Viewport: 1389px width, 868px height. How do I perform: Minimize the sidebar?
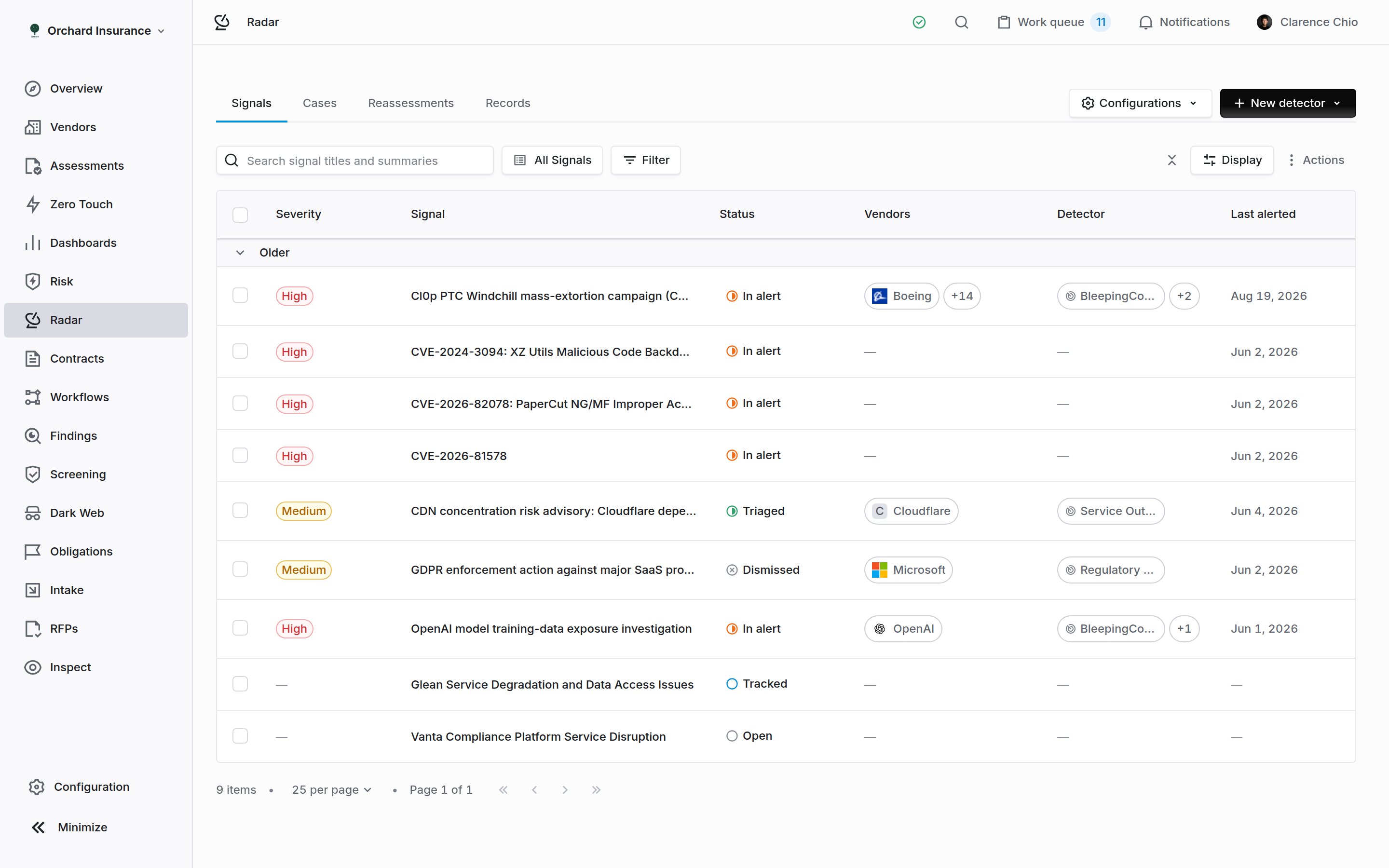pos(69,827)
